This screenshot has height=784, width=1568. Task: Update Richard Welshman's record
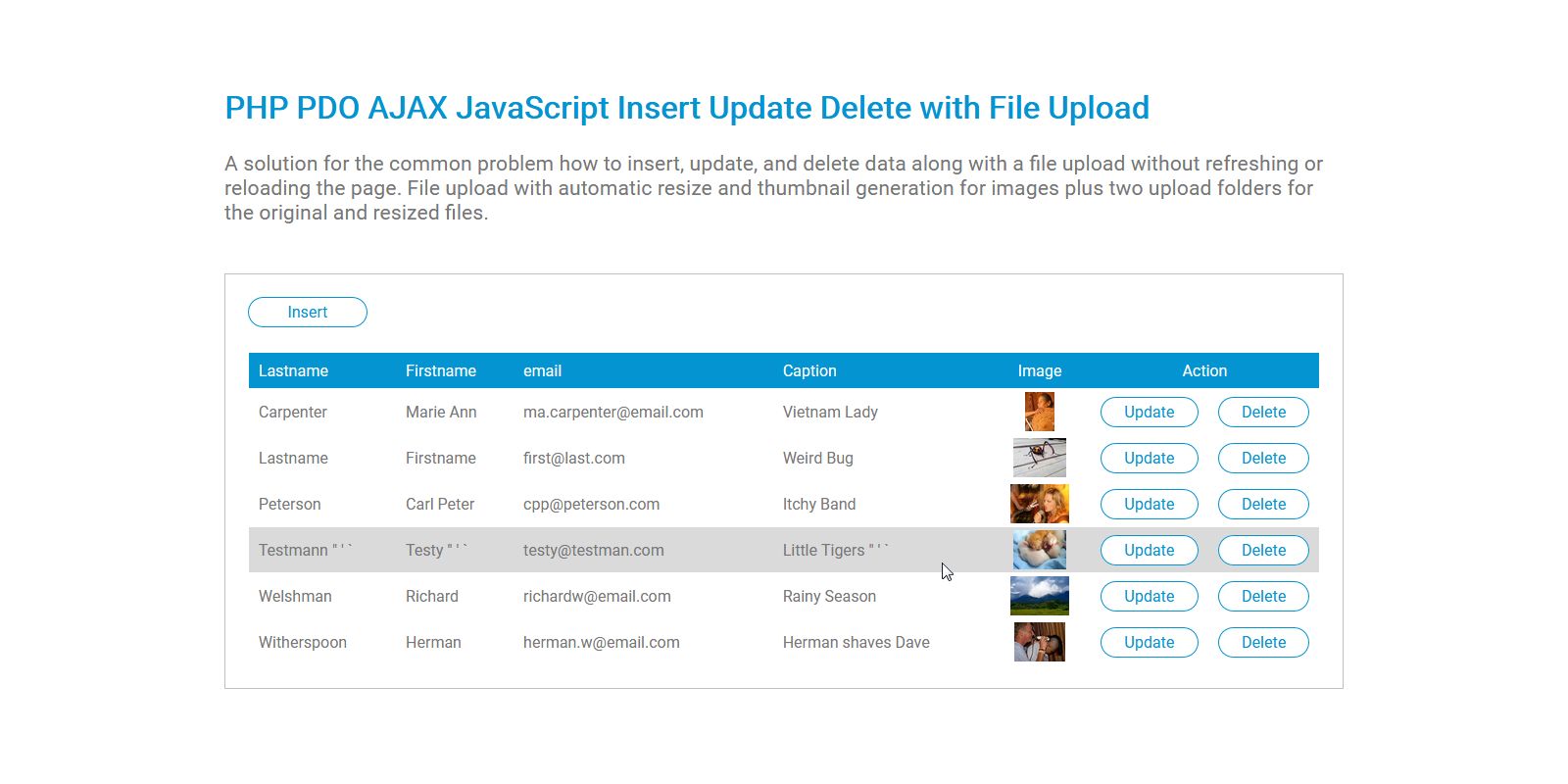1149,597
